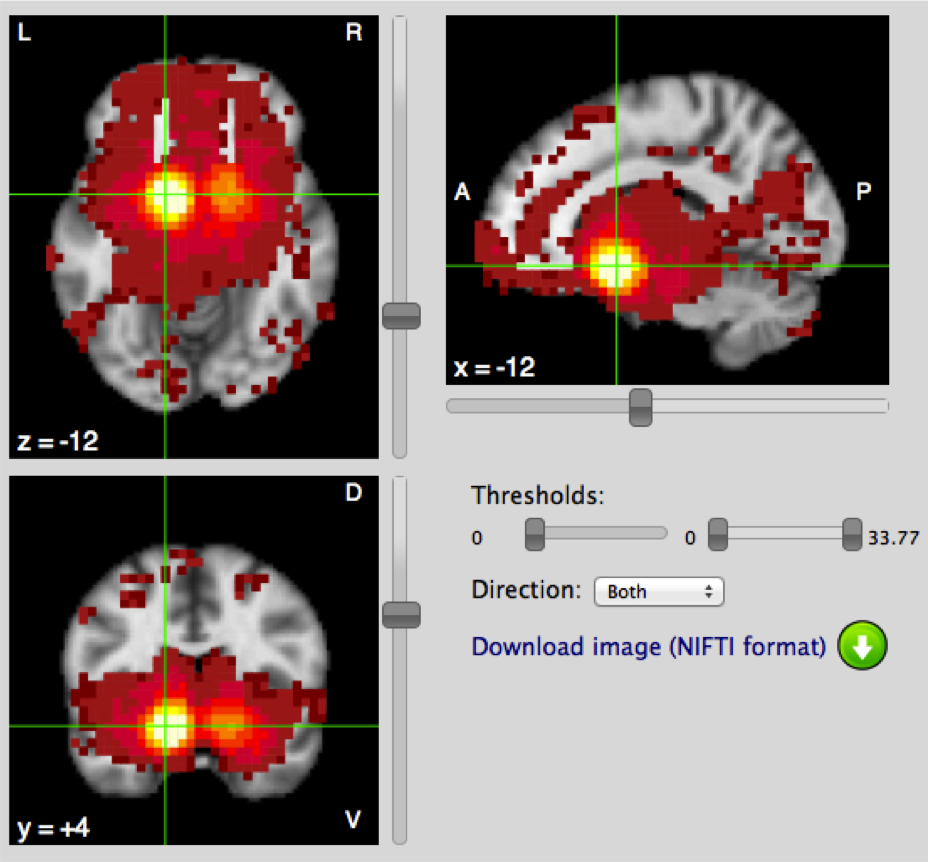Open the Direction dropdown showing Both

(658, 592)
